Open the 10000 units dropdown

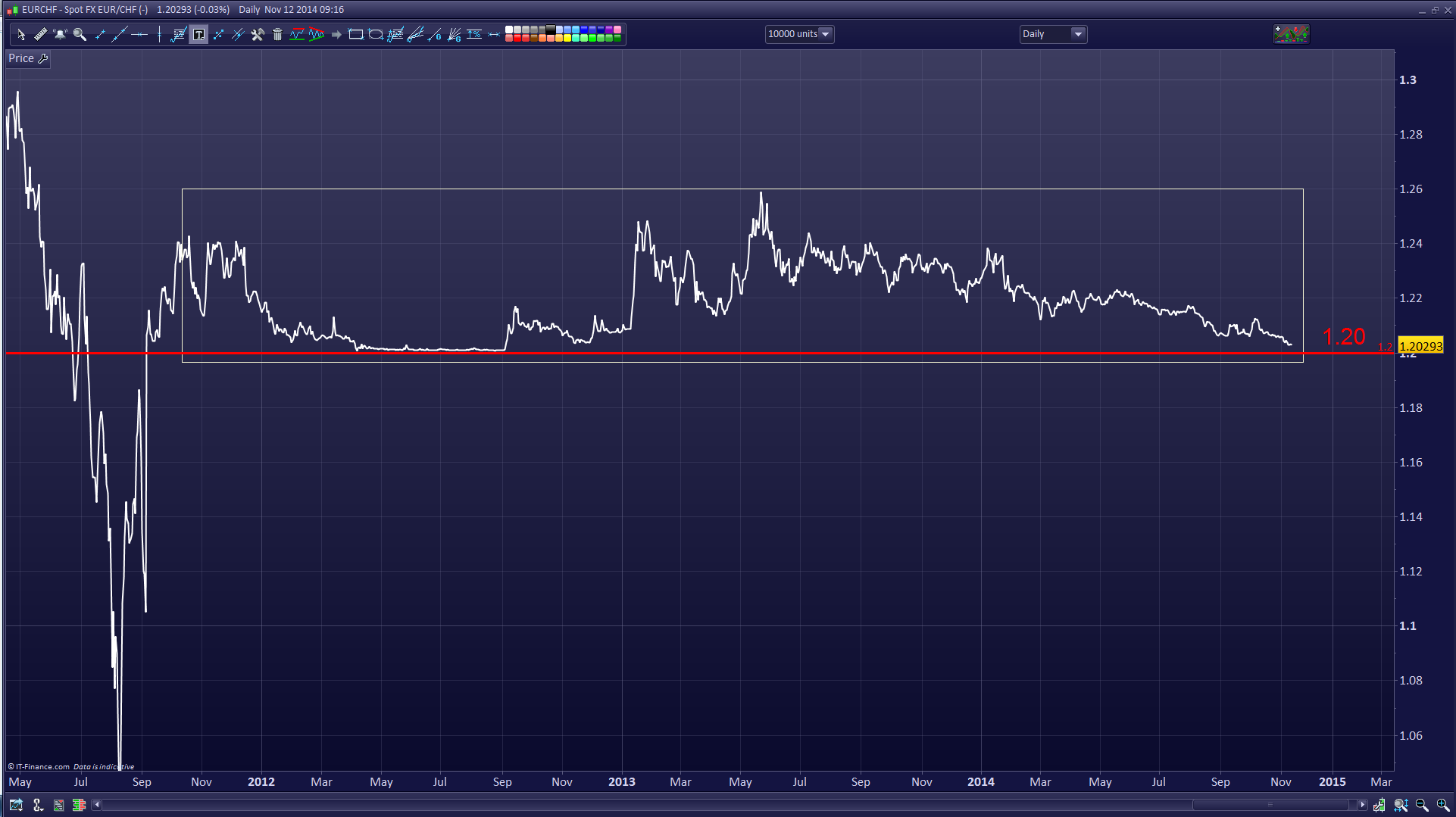pos(799,34)
